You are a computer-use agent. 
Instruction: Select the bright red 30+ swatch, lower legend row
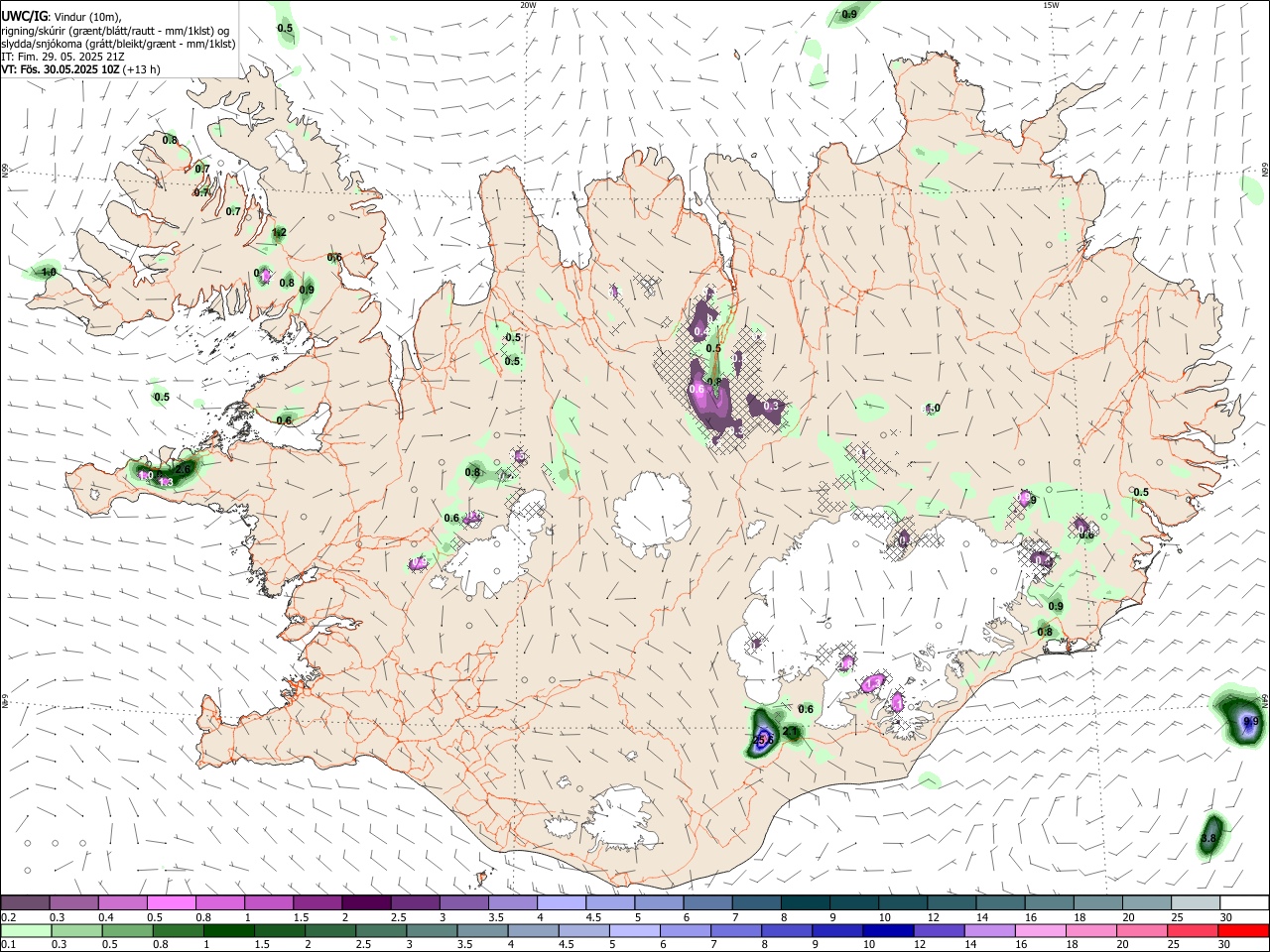click(x=1243, y=930)
